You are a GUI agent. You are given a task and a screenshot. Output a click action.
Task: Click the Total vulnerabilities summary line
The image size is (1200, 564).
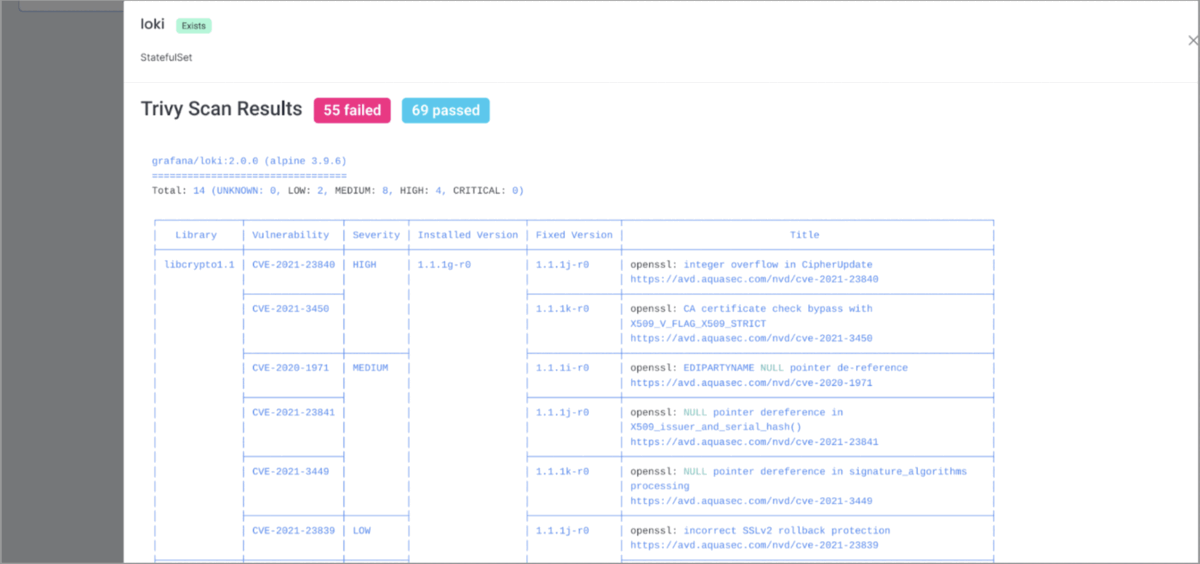click(338, 190)
